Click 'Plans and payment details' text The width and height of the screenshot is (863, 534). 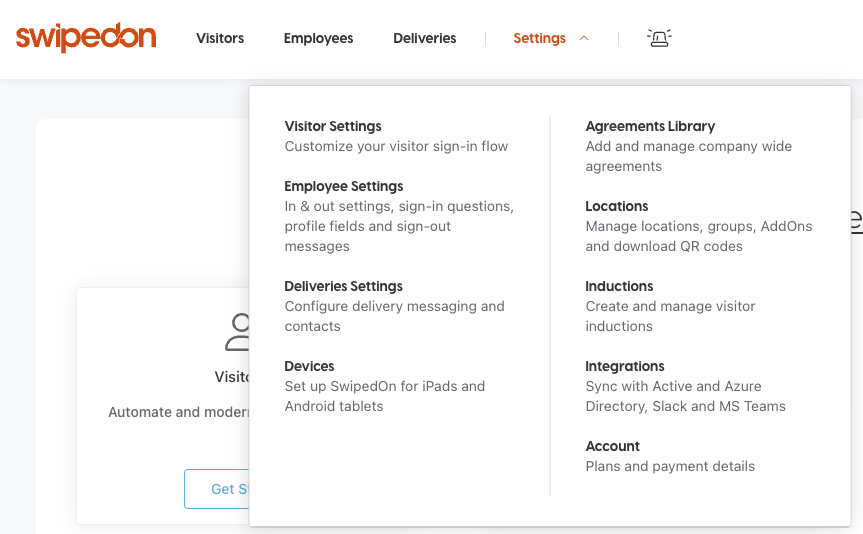point(670,466)
